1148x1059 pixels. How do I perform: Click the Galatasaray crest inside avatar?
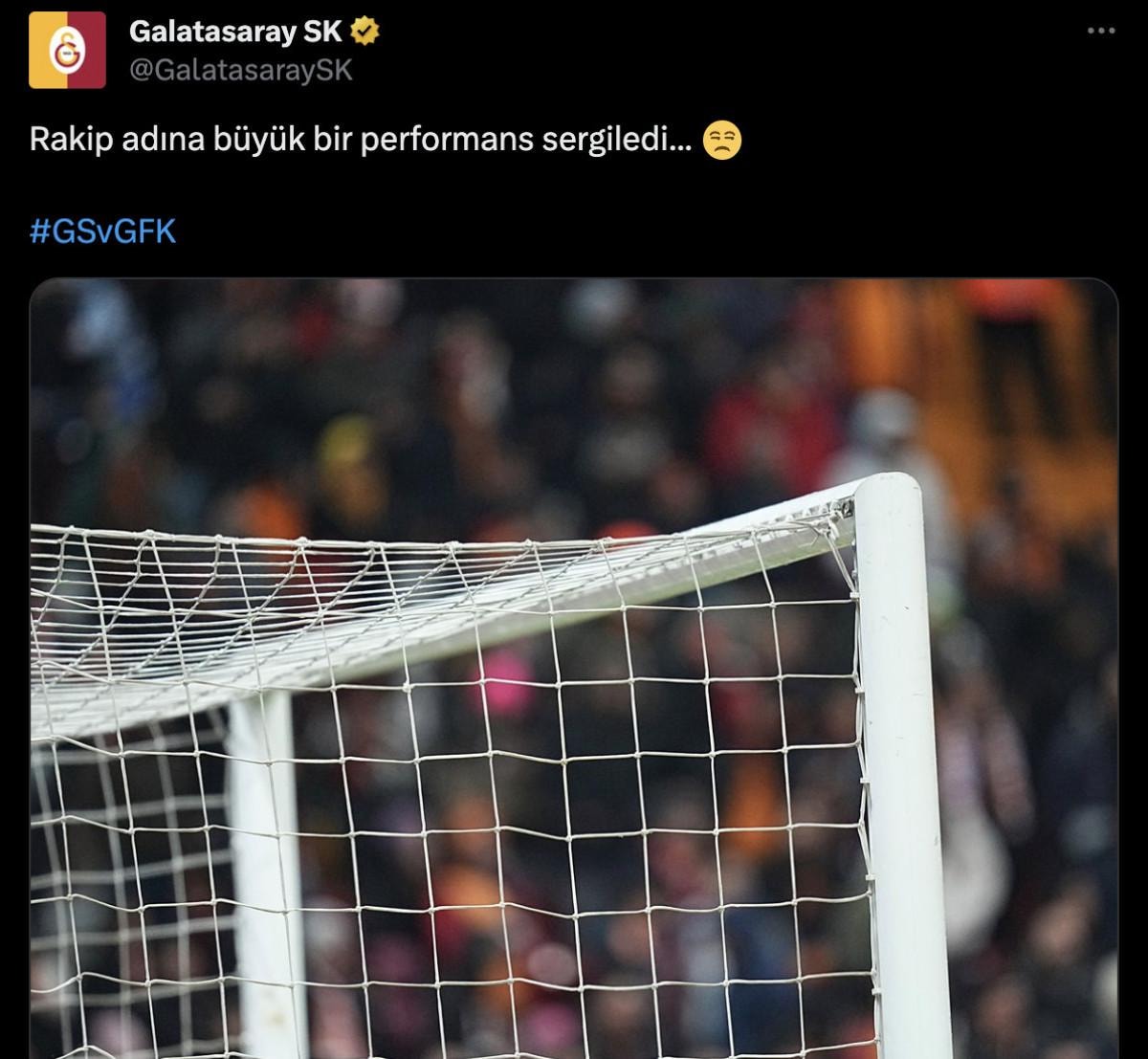pos(67,50)
